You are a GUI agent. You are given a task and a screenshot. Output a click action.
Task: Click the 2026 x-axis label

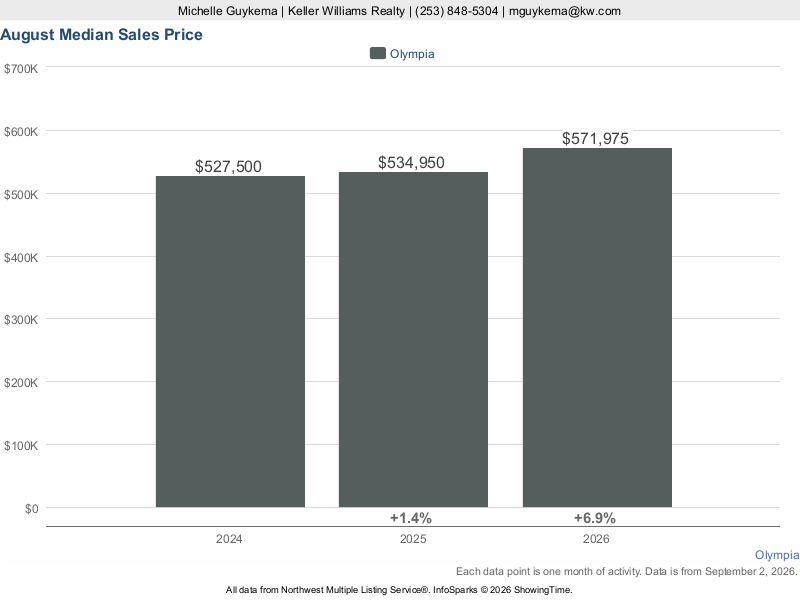(x=596, y=539)
